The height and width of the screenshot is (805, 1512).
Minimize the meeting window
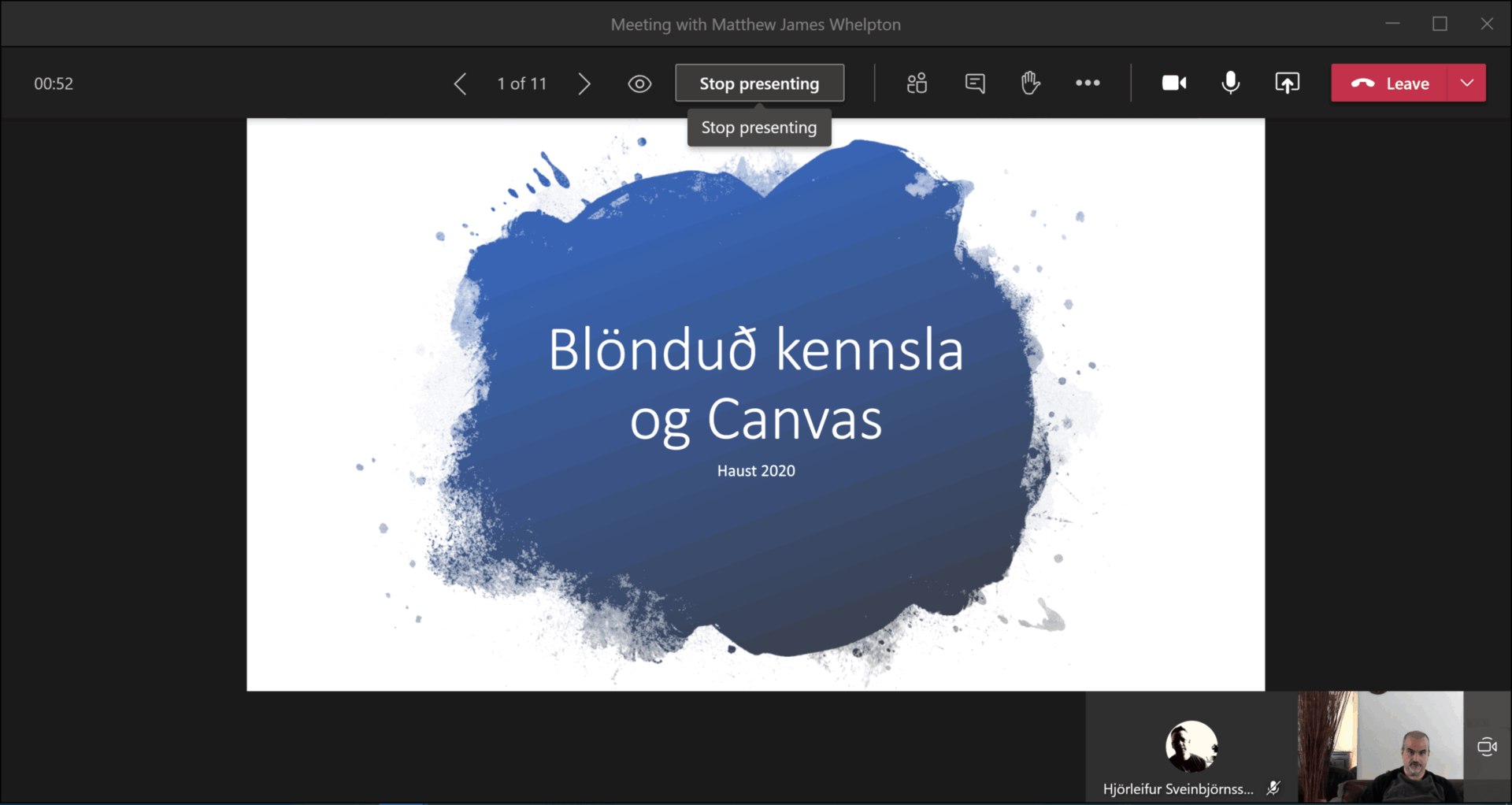1392,24
